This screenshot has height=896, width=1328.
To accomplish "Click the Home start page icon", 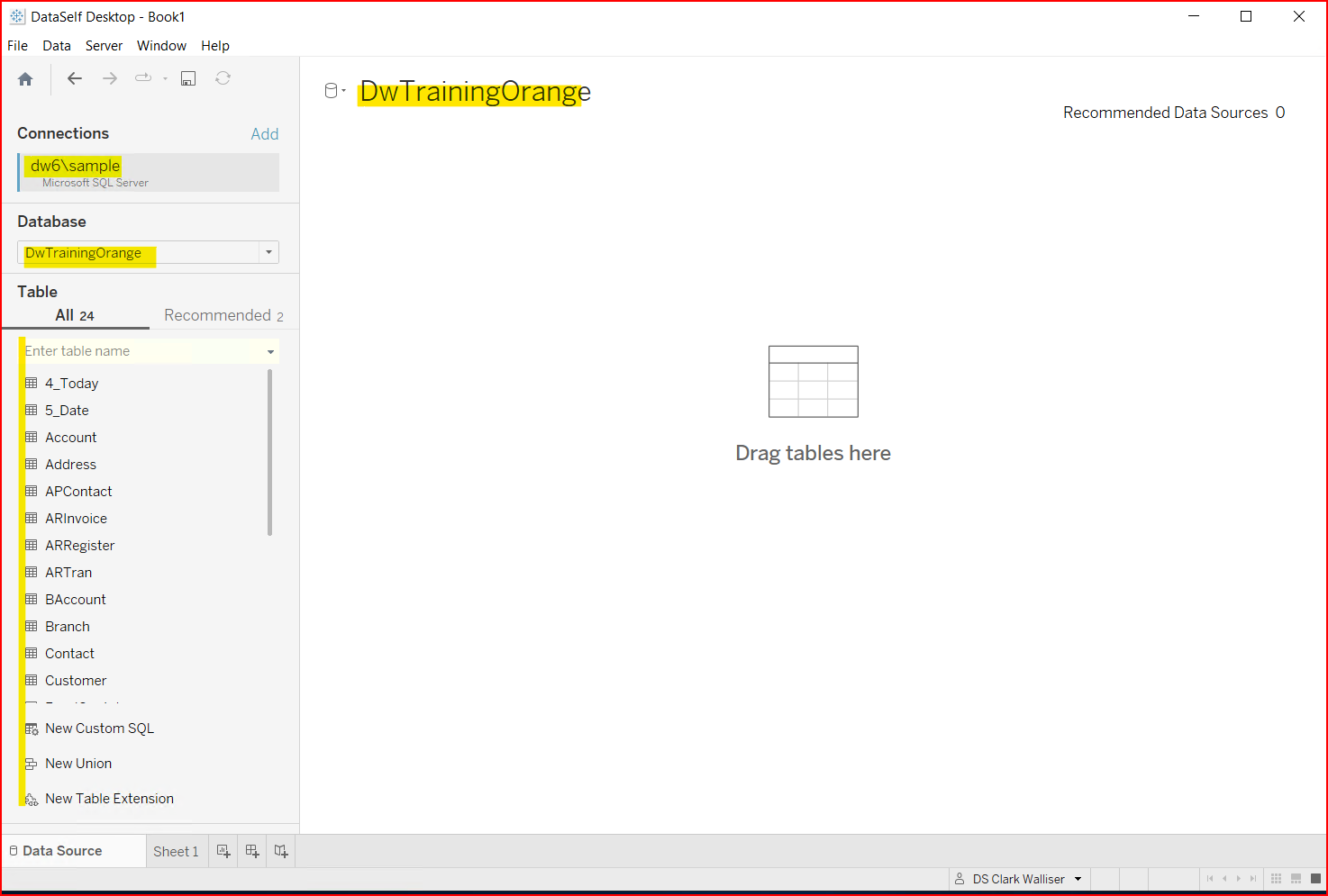I will point(25,79).
